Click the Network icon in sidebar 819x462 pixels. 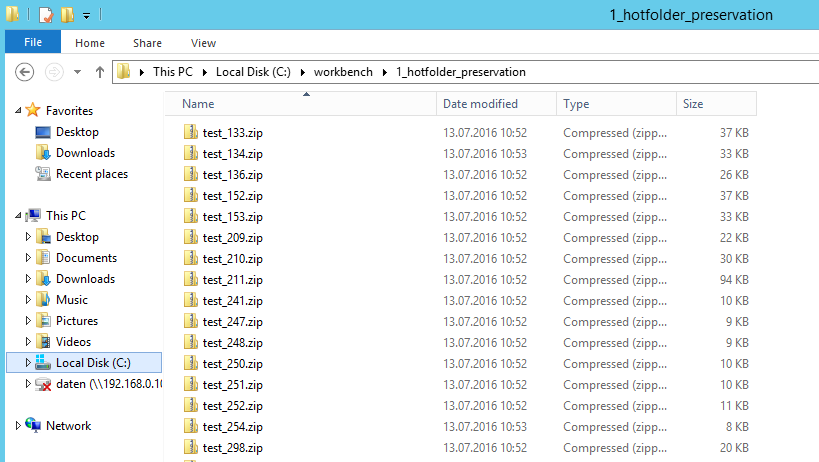34,426
